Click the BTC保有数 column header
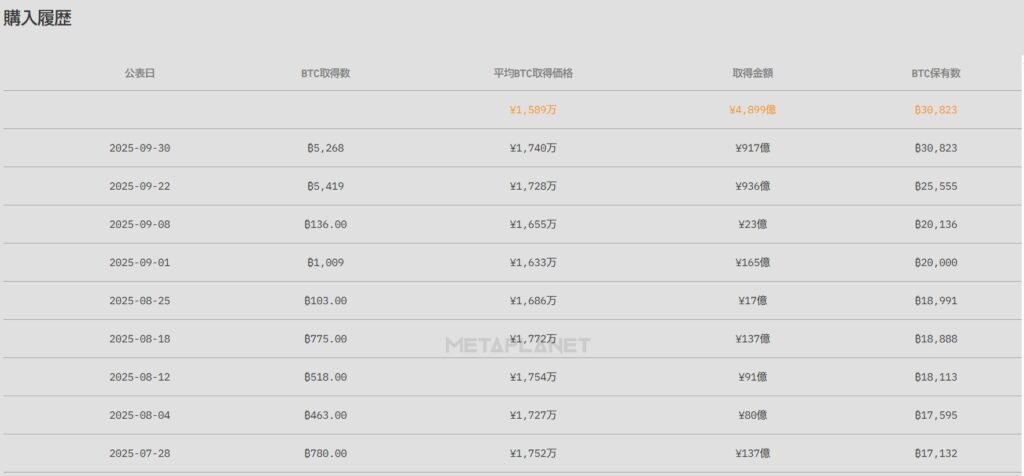Screen dimensions: 1024x476 click(936, 73)
